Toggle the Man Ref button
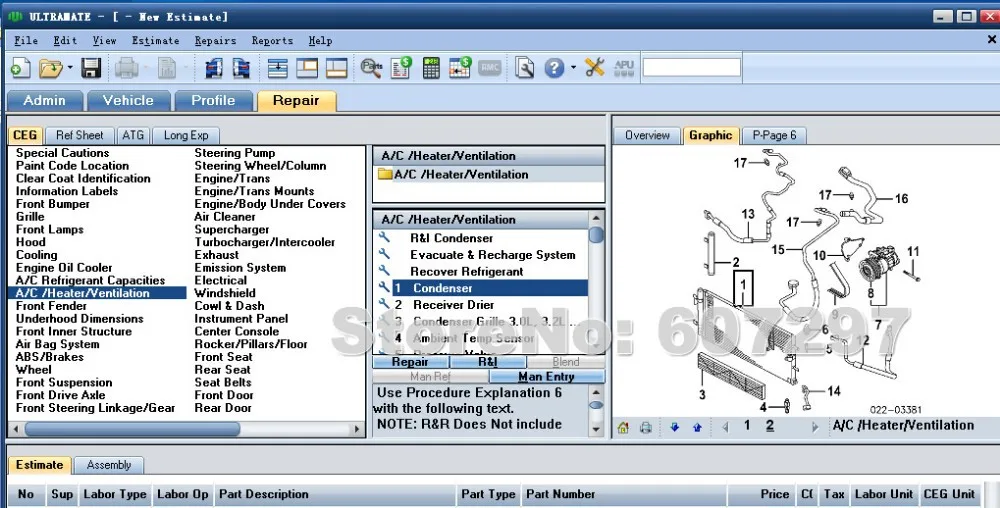 tap(430, 377)
